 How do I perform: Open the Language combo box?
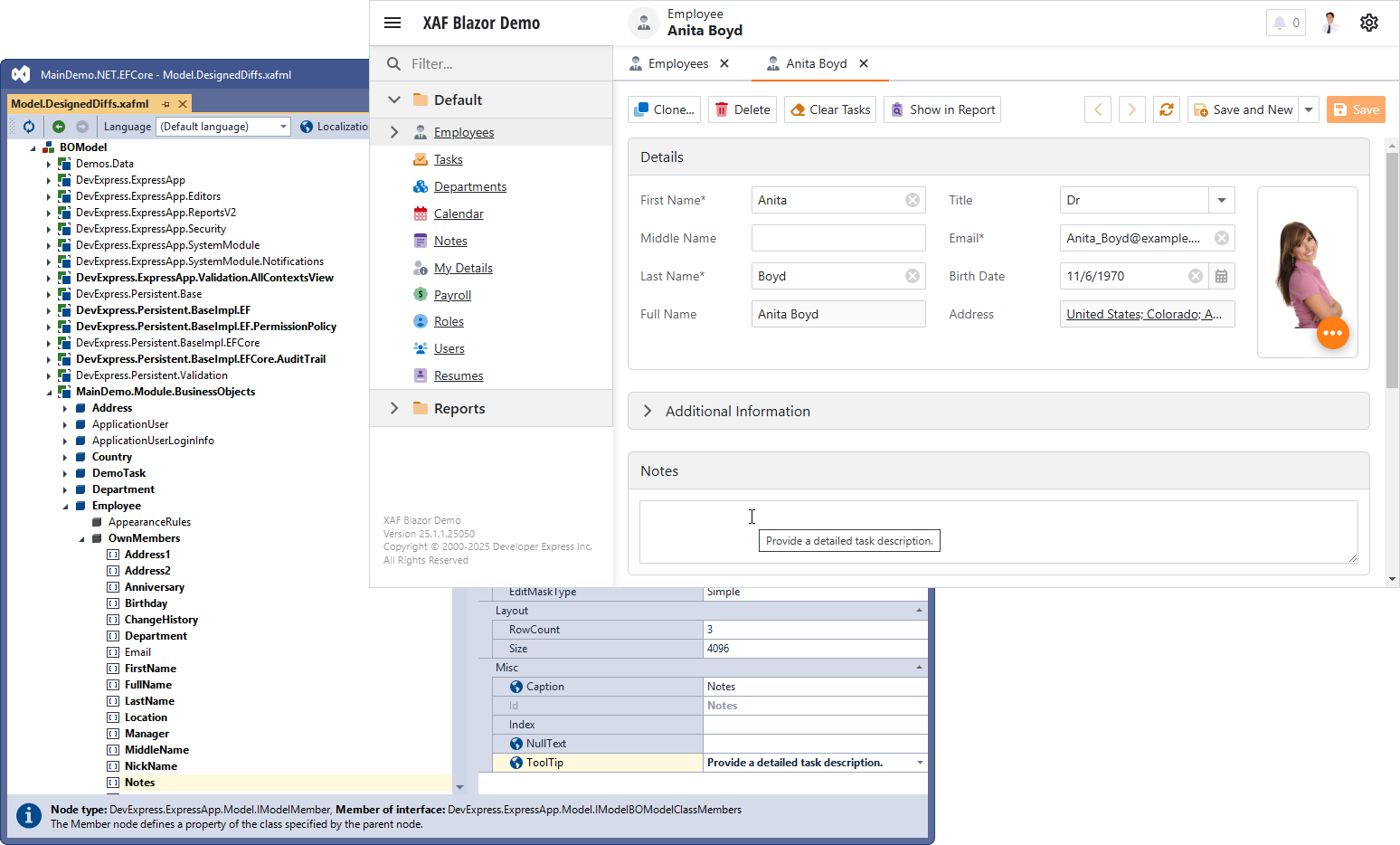click(222, 127)
